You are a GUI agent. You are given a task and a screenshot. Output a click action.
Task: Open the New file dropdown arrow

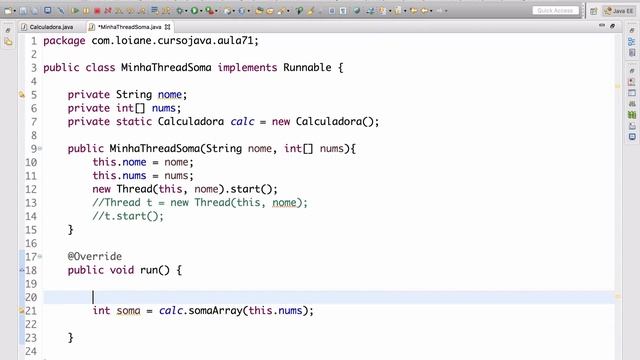click(15, 11)
